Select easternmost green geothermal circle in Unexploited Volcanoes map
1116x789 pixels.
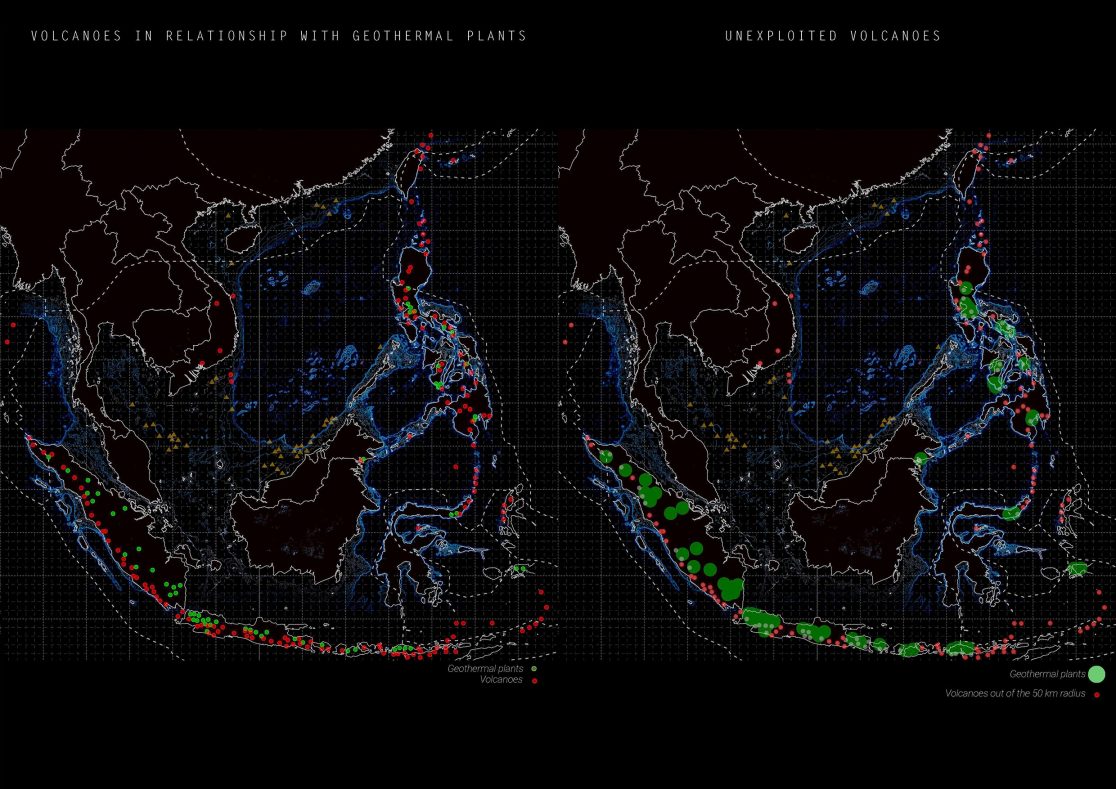(x=1077, y=569)
